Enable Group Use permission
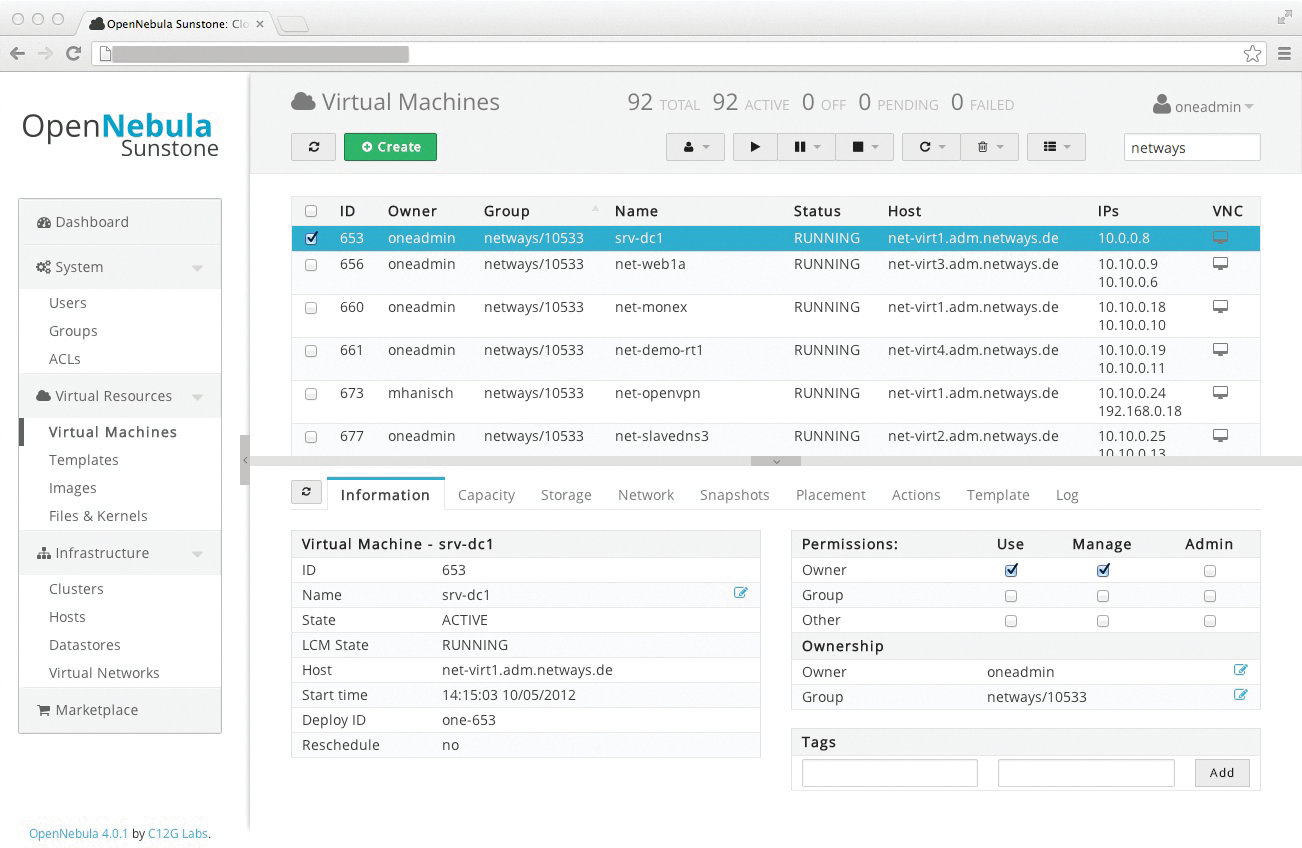This screenshot has width=1302, height=848. point(1011,595)
